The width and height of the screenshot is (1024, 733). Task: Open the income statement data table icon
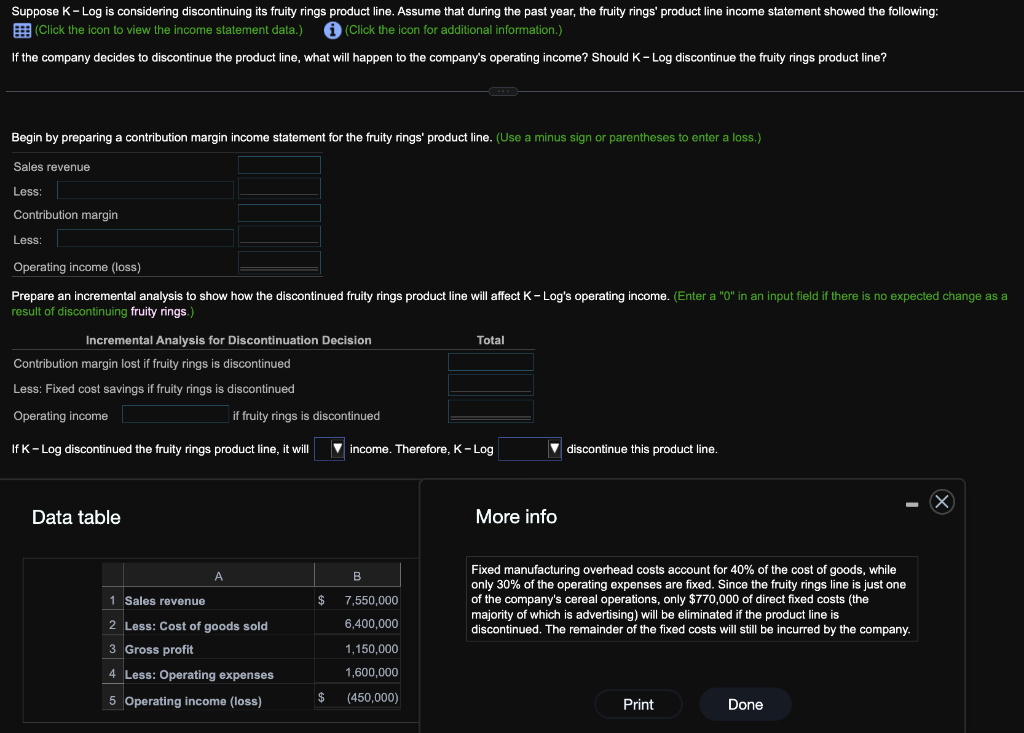click(x=22, y=31)
